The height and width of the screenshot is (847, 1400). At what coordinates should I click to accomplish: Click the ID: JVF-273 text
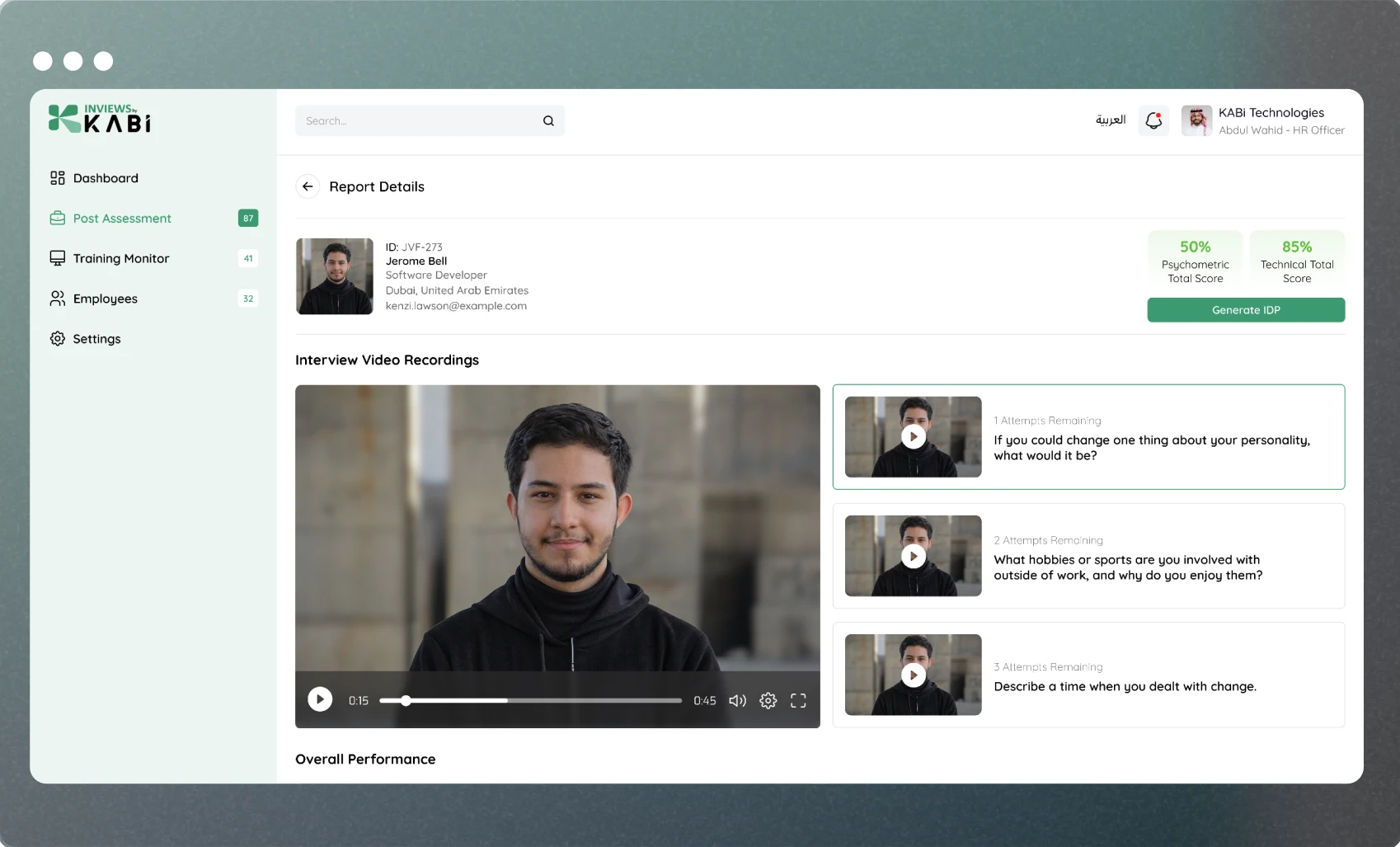[x=414, y=247]
